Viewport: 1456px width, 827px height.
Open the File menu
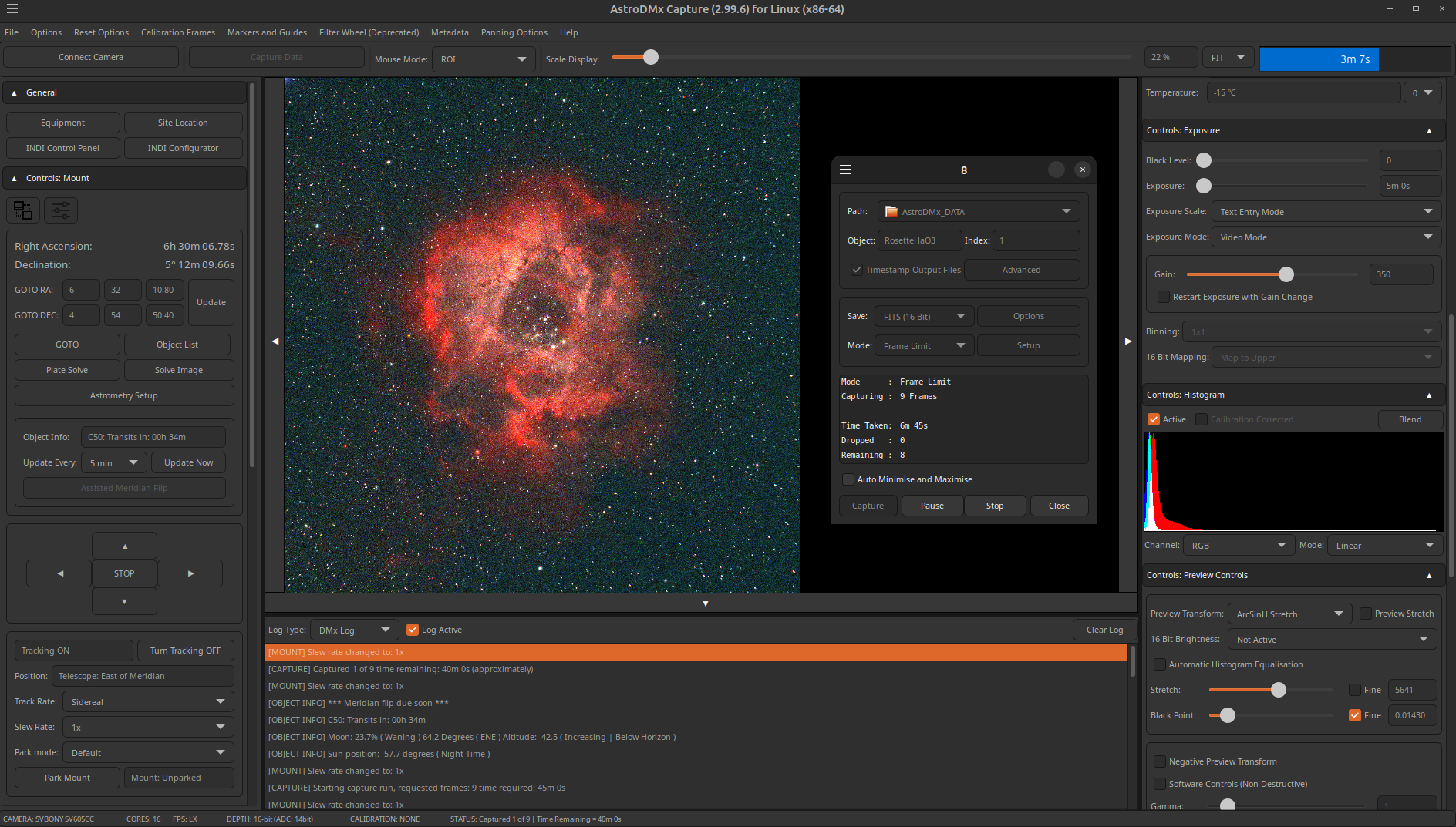[12, 32]
